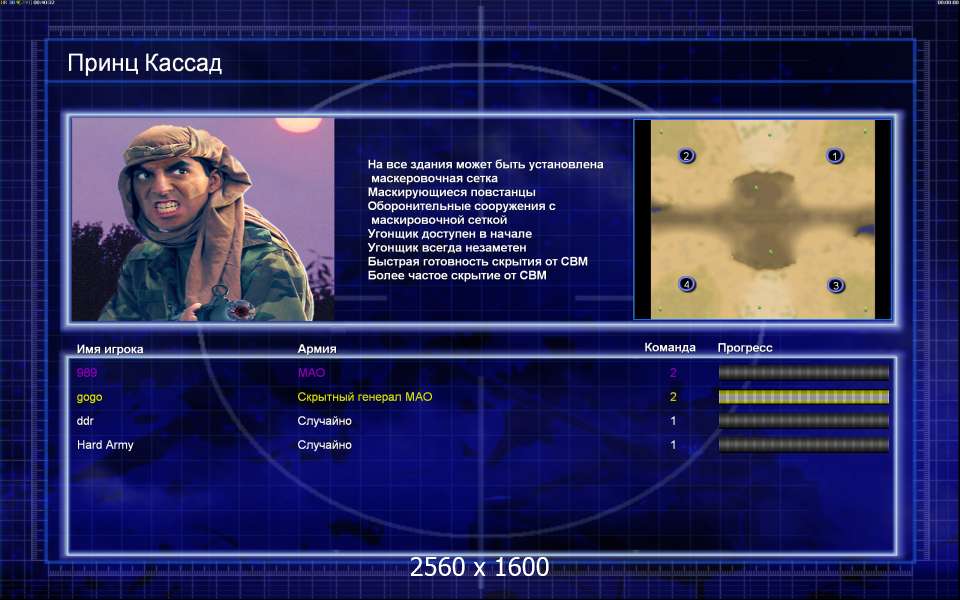Click 'Случайно' army in ddr row

[x=324, y=421]
